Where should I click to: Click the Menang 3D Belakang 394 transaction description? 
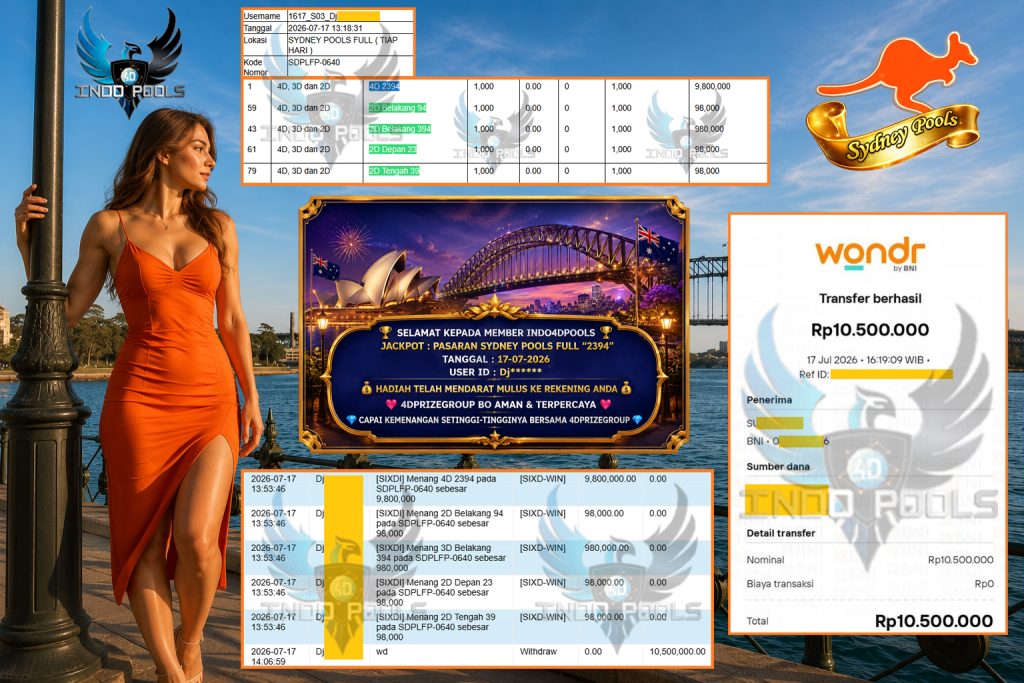(441, 558)
